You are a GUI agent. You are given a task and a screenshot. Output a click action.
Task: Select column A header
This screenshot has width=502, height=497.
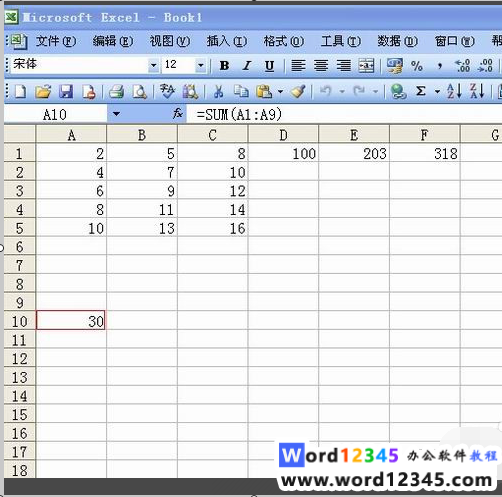click(71, 135)
